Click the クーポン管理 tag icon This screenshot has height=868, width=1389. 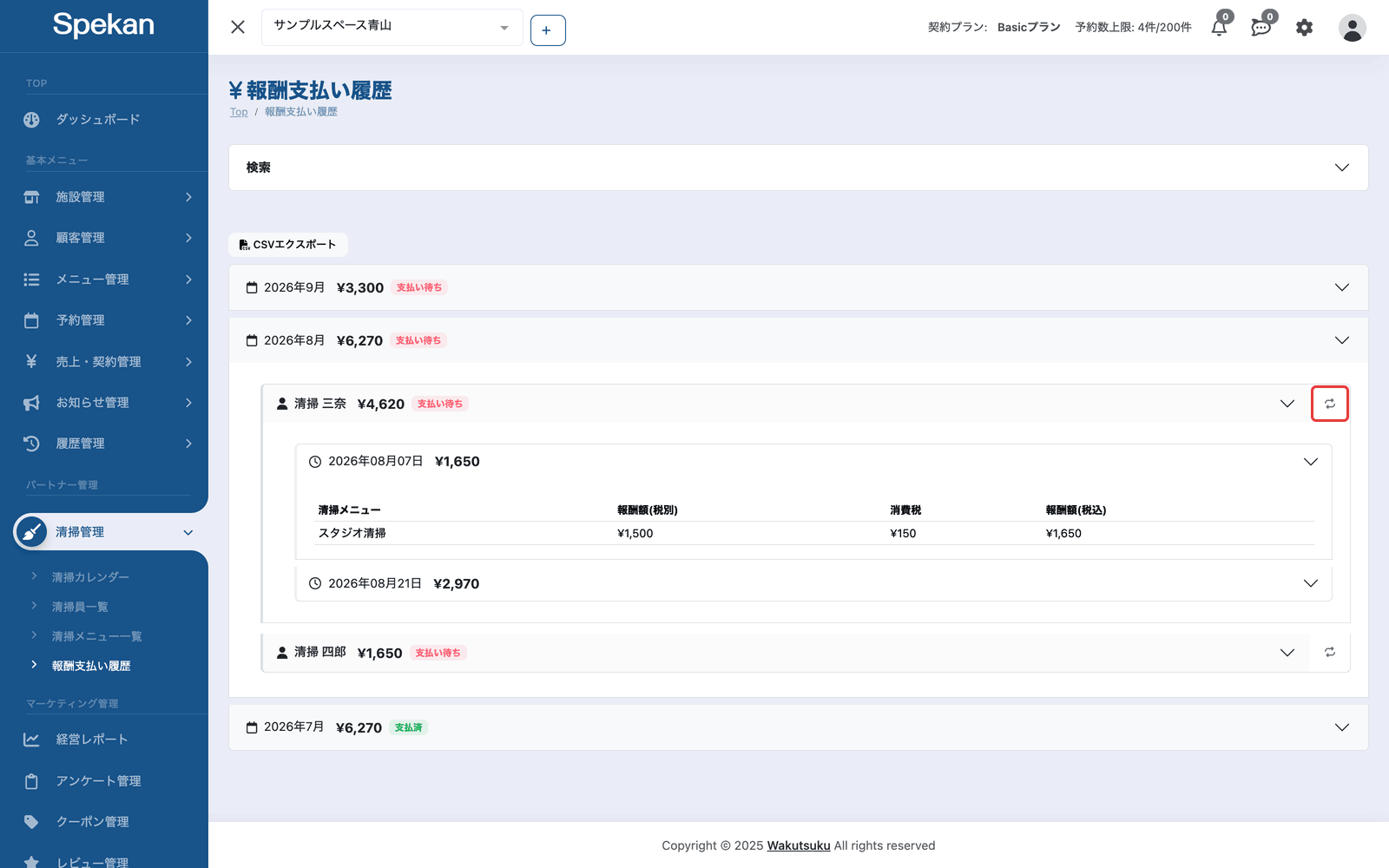pos(31,822)
